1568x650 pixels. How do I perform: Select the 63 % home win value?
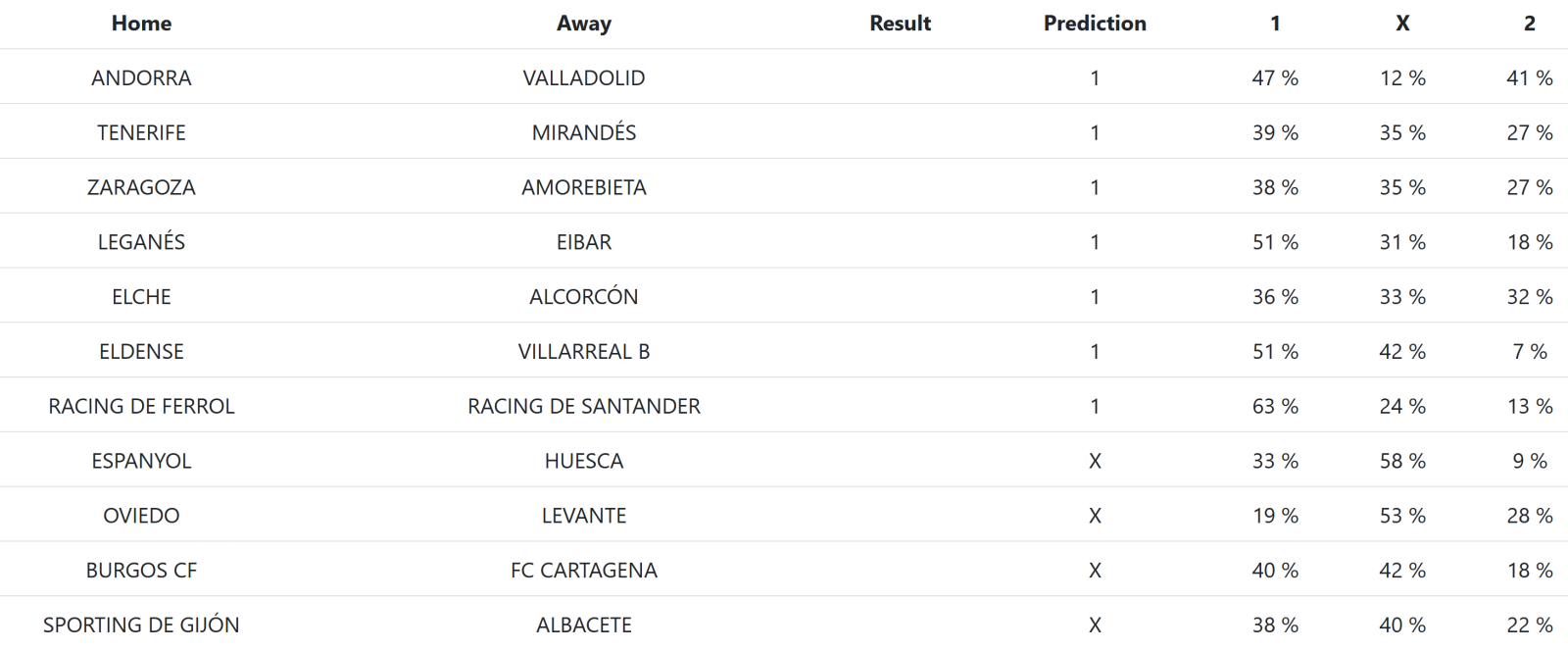[x=1274, y=406]
